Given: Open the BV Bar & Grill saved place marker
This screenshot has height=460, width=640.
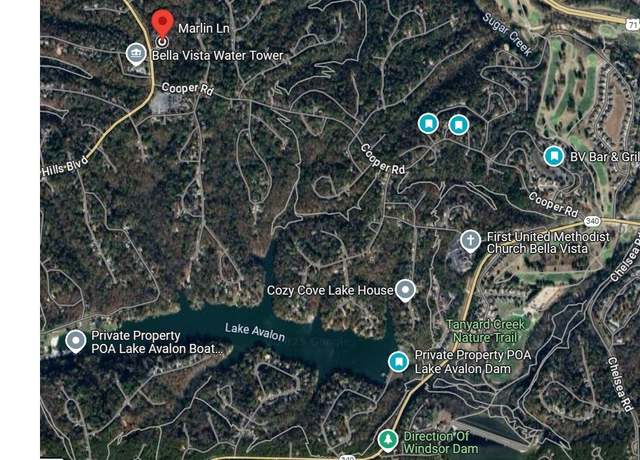Looking at the screenshot, I should tap(554, 156).
